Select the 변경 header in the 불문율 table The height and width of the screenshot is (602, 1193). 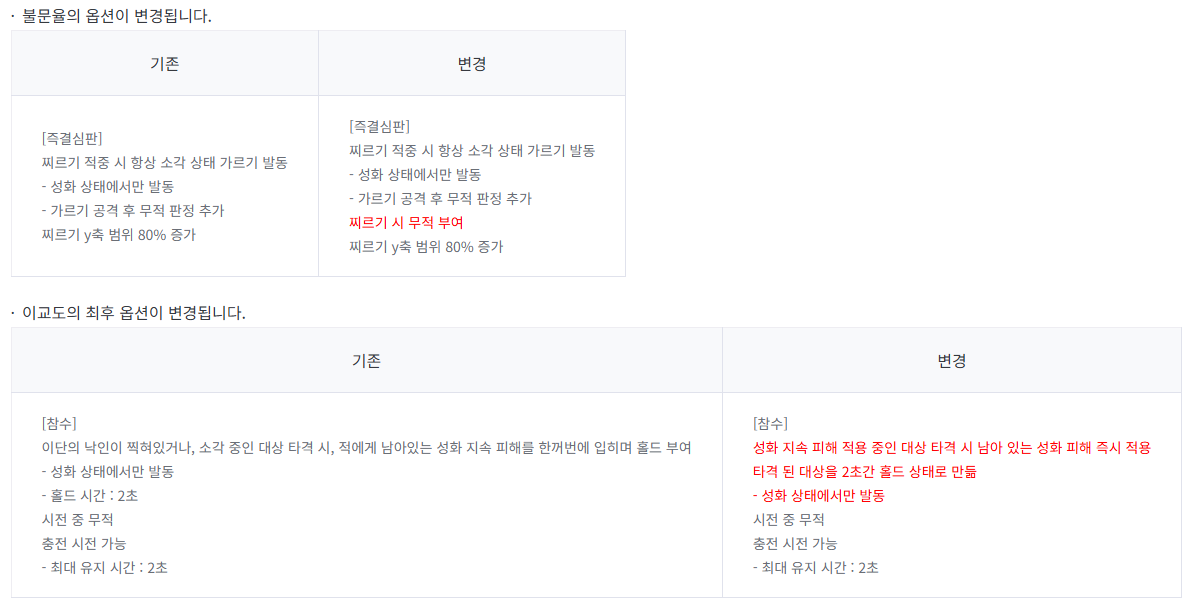coord(471,64)
